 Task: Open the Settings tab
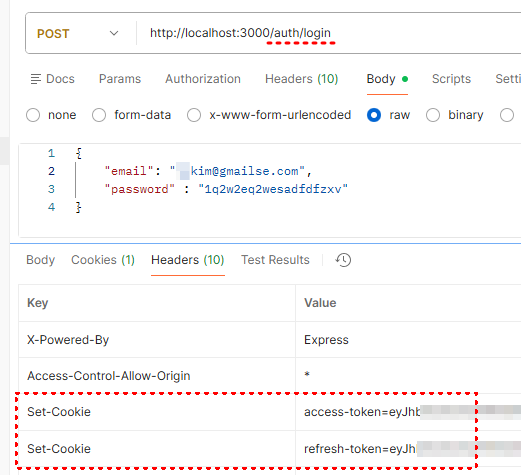pos(508,79)
